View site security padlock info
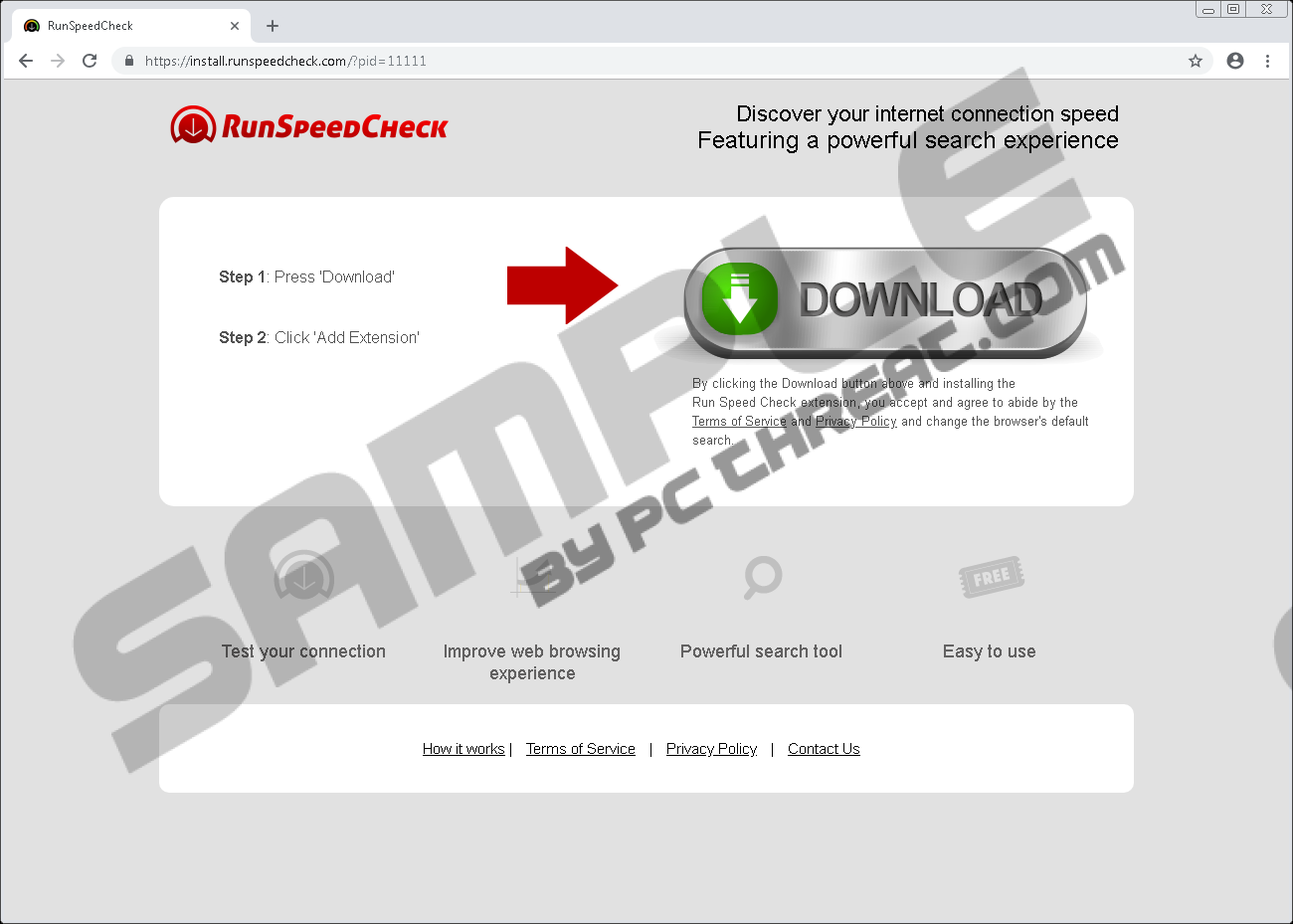1293x924 pixels. tap(129, 61)
